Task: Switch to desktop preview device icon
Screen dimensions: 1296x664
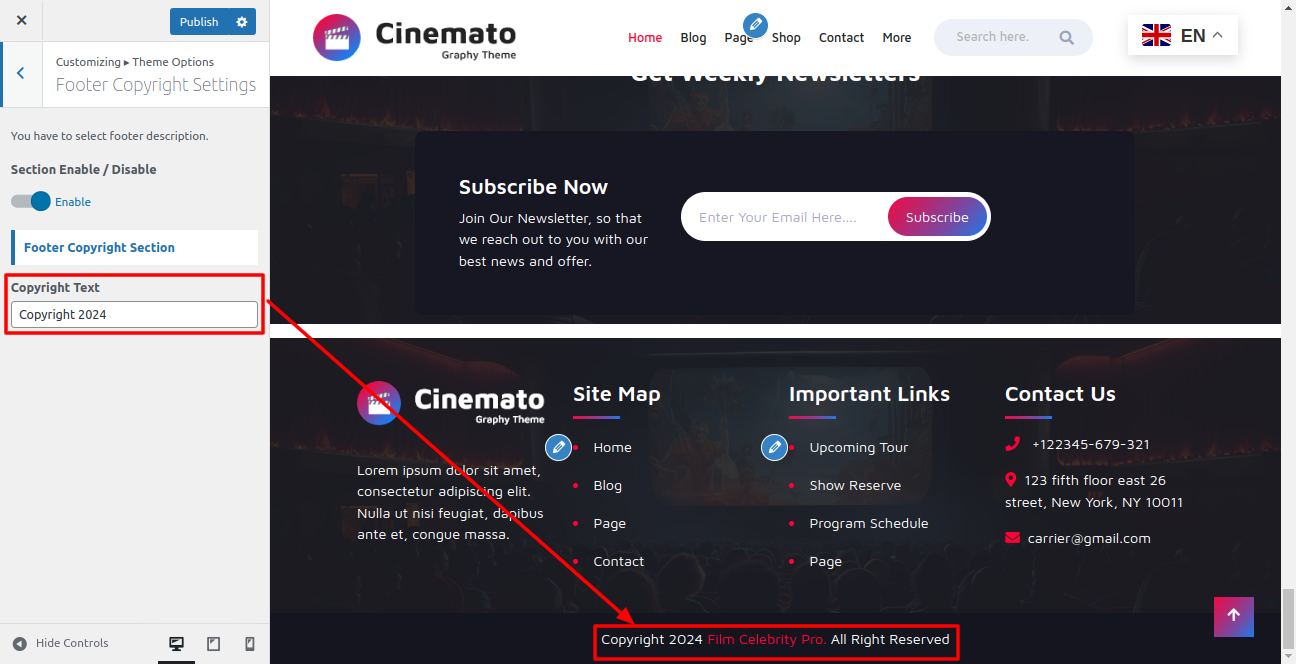Action: click(x=177, y=644)
